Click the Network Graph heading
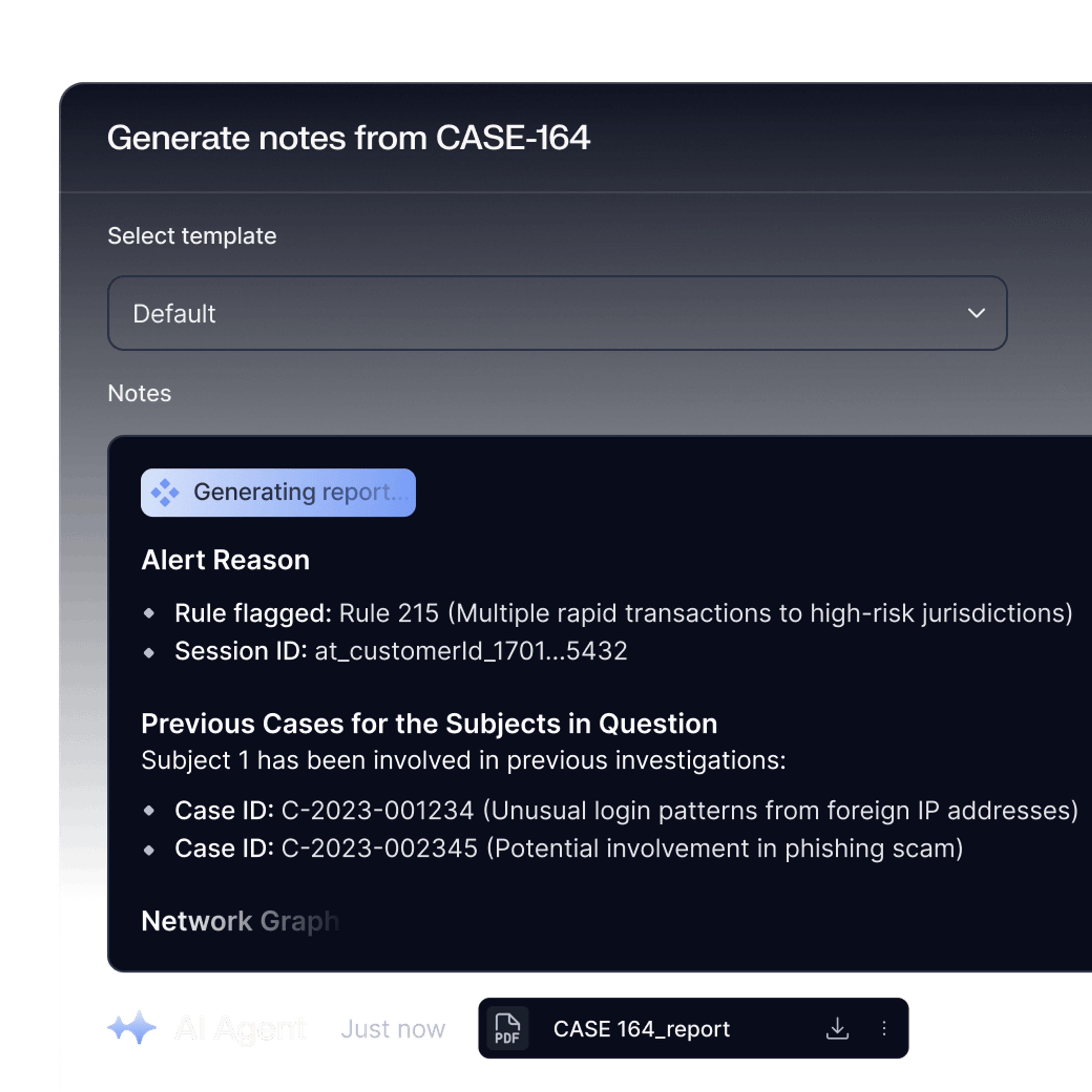 [x=240, y=922]
